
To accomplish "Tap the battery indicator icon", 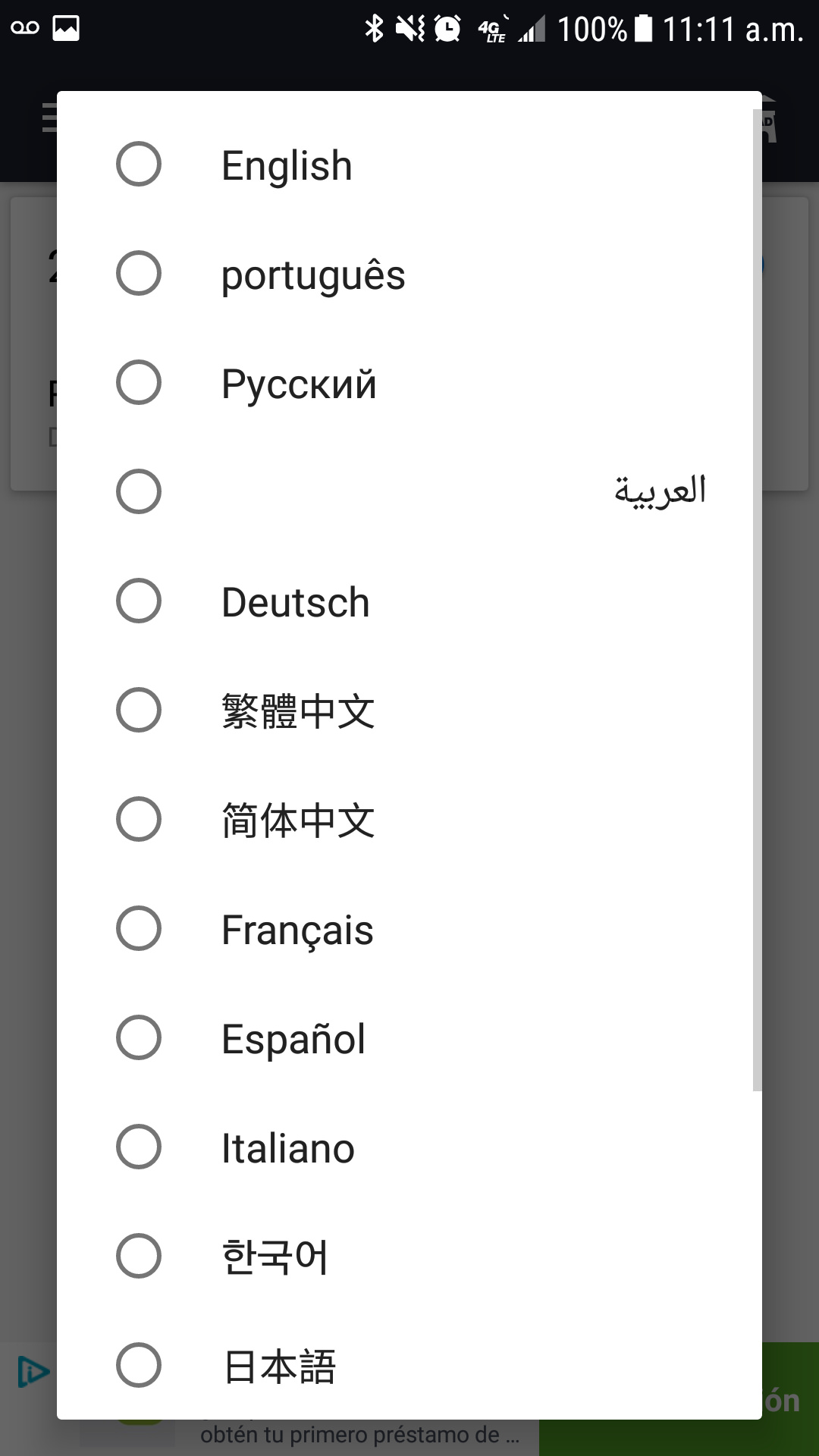I will (x=643, y=29).
